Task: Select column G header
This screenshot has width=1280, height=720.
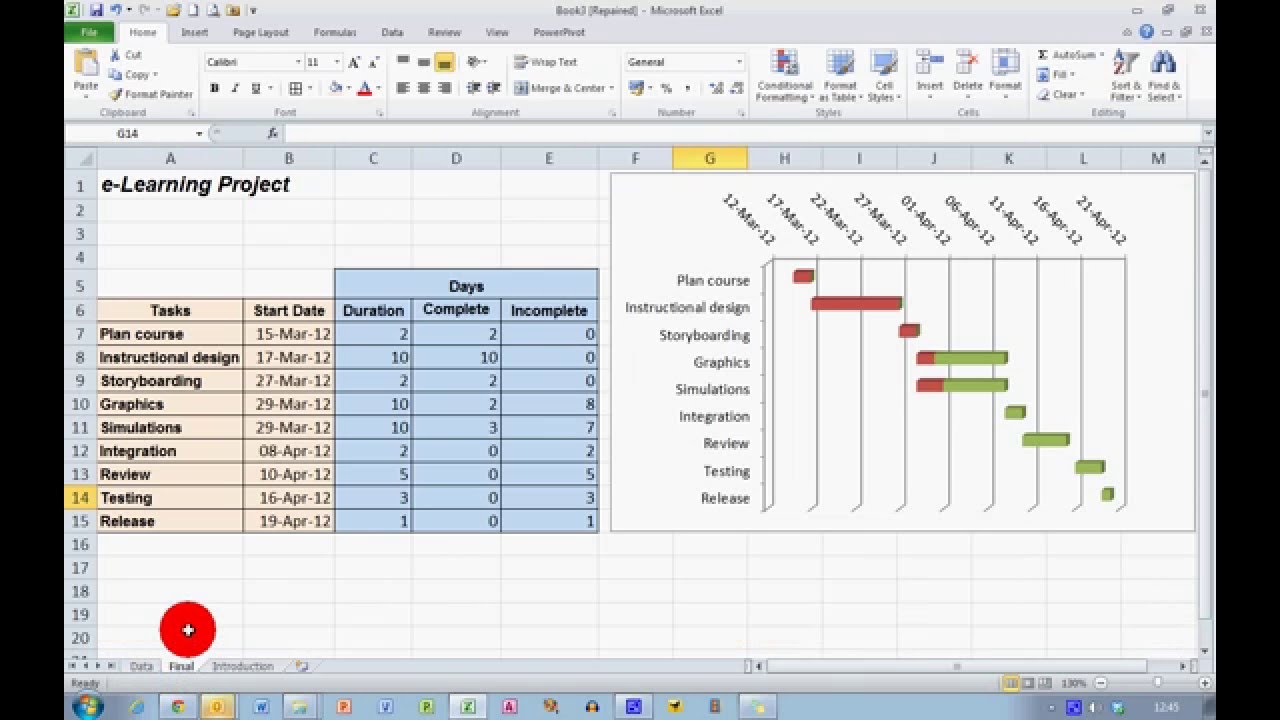Action: [710, 159]
